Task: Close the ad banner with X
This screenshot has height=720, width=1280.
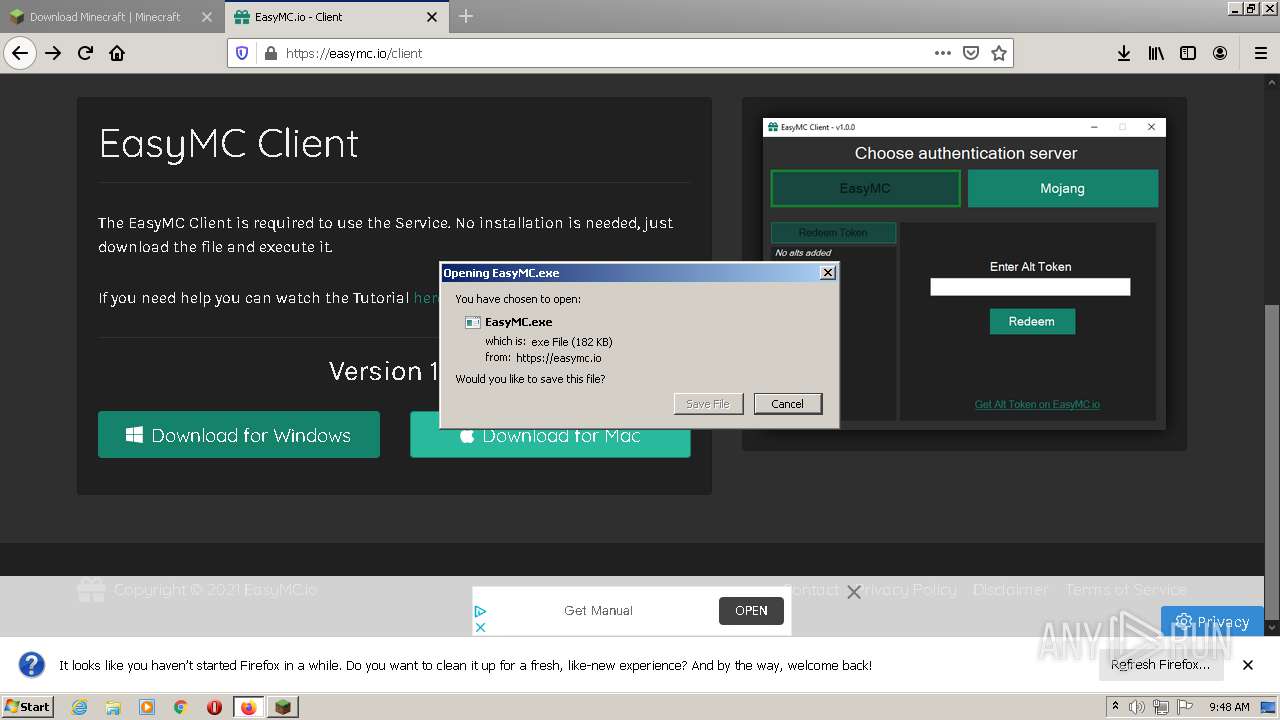Action: [854, 592]
